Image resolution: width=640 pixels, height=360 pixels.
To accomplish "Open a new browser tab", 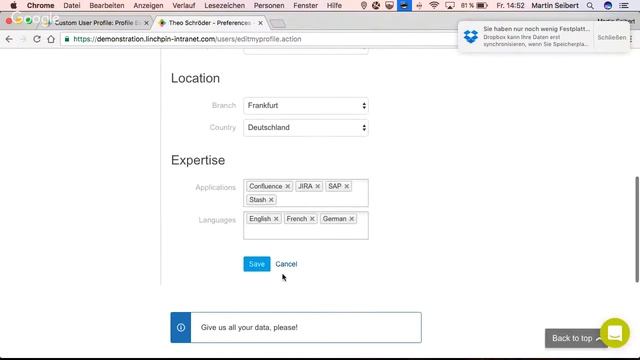I will point(278,23).
